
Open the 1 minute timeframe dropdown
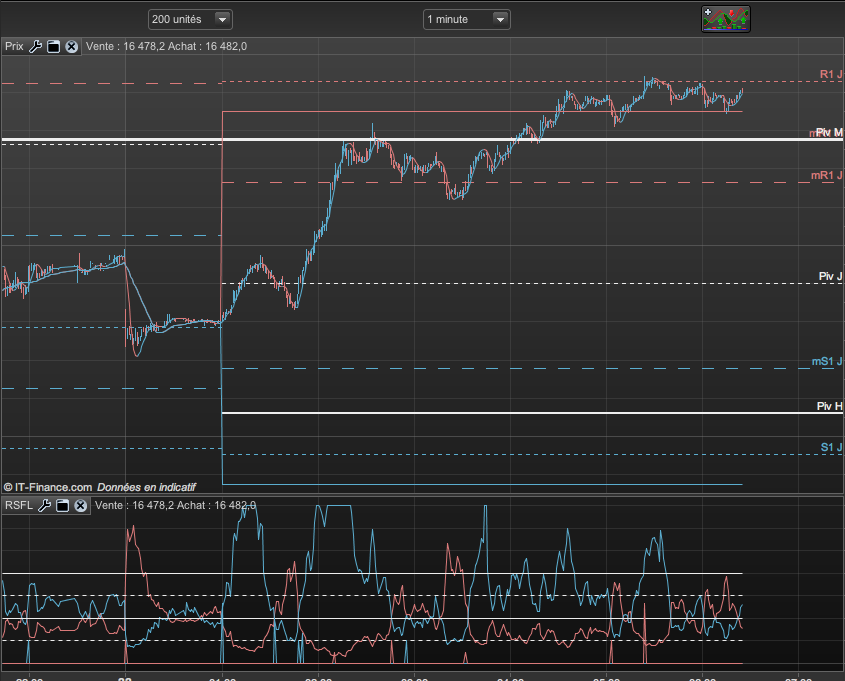pos(466,19)
